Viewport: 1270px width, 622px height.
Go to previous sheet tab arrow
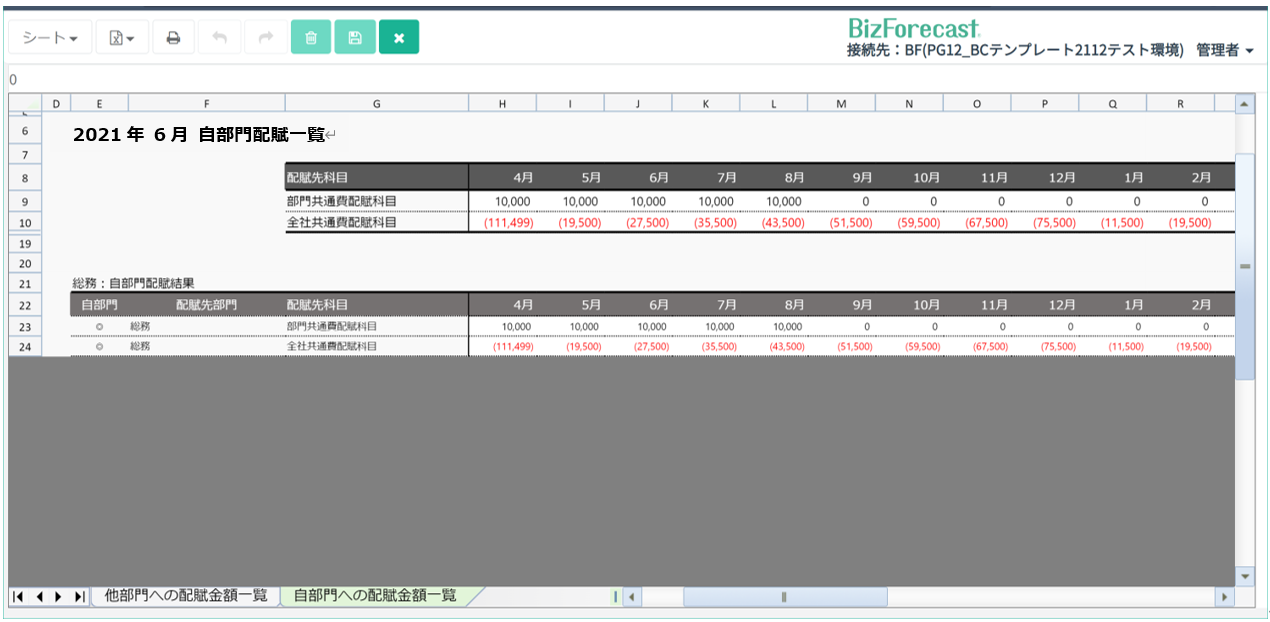(39, 597)
